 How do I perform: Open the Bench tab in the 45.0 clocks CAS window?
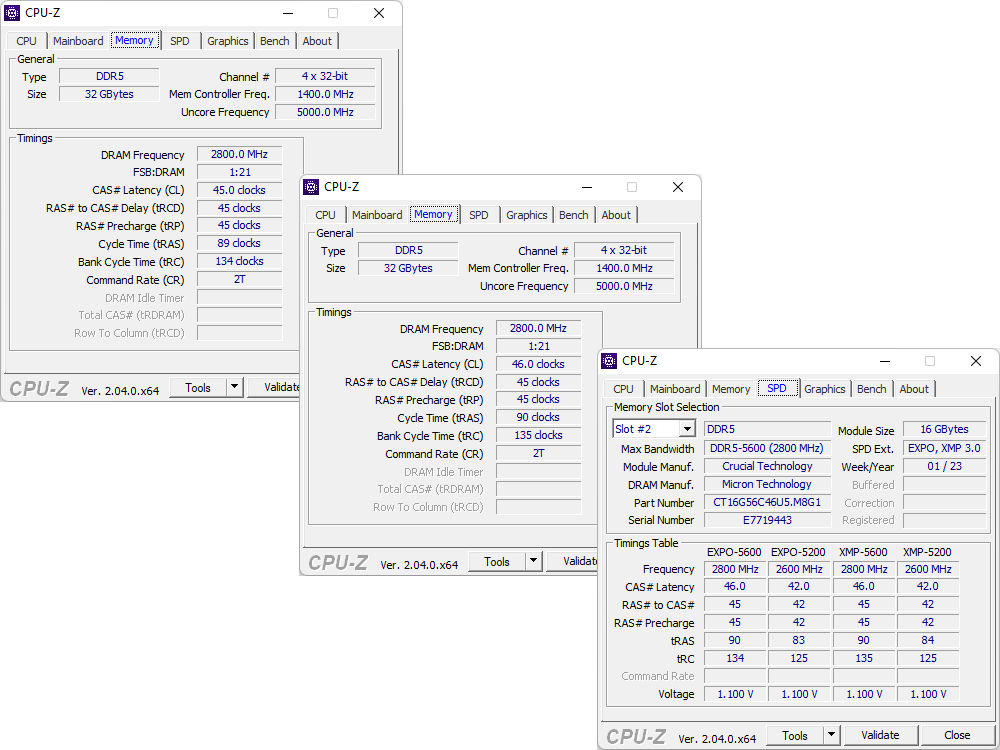tap(275, 41)
